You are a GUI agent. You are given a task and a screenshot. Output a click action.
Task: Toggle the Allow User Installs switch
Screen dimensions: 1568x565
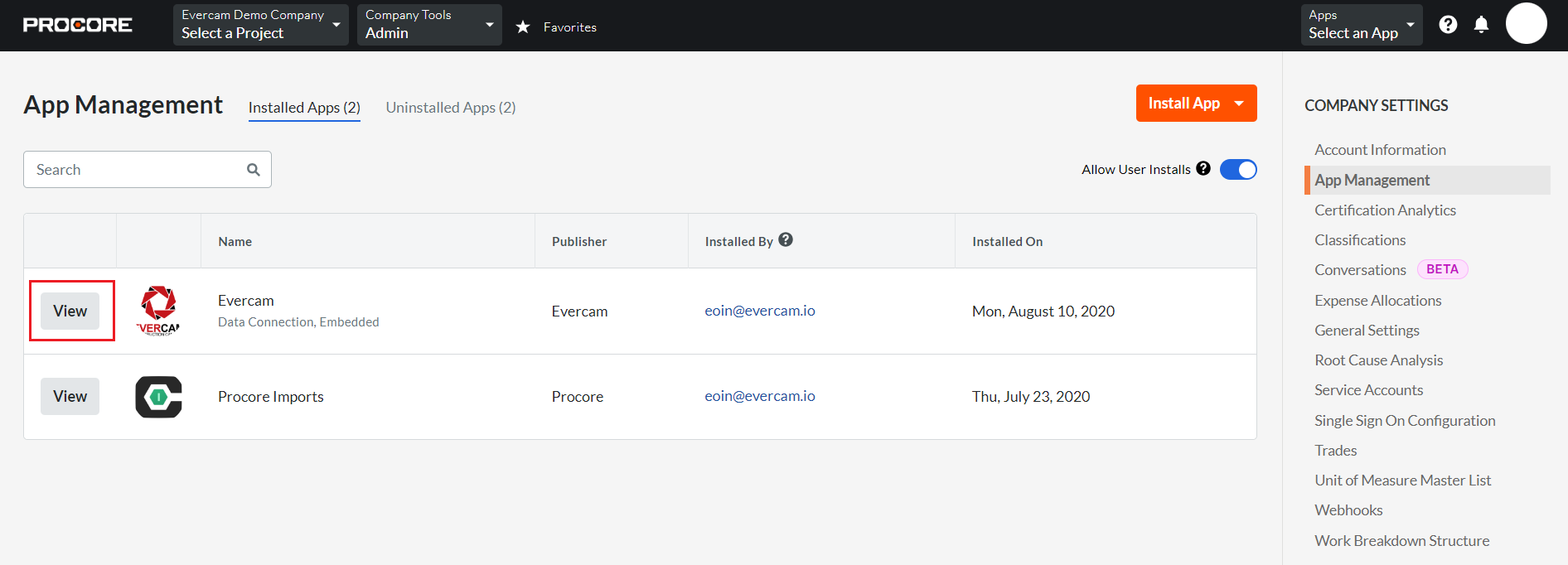1238,170
